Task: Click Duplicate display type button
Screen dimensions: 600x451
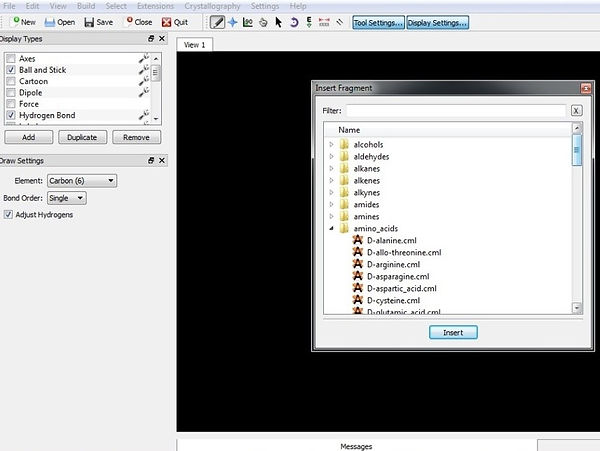Action: [82, 137]
